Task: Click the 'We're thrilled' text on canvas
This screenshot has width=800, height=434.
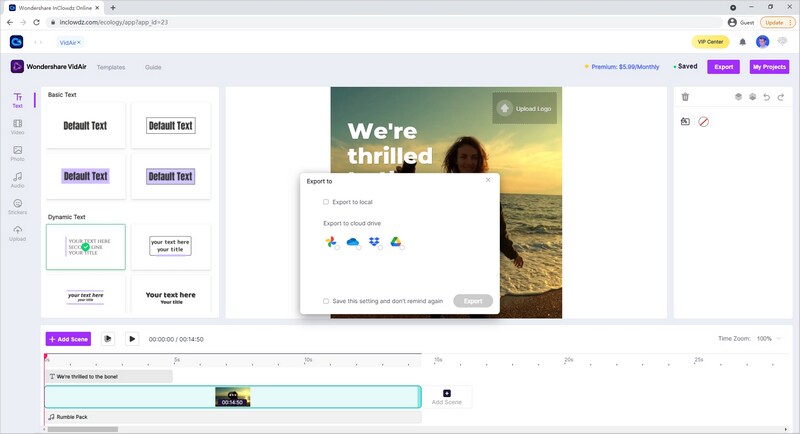Action: point(389,143)
